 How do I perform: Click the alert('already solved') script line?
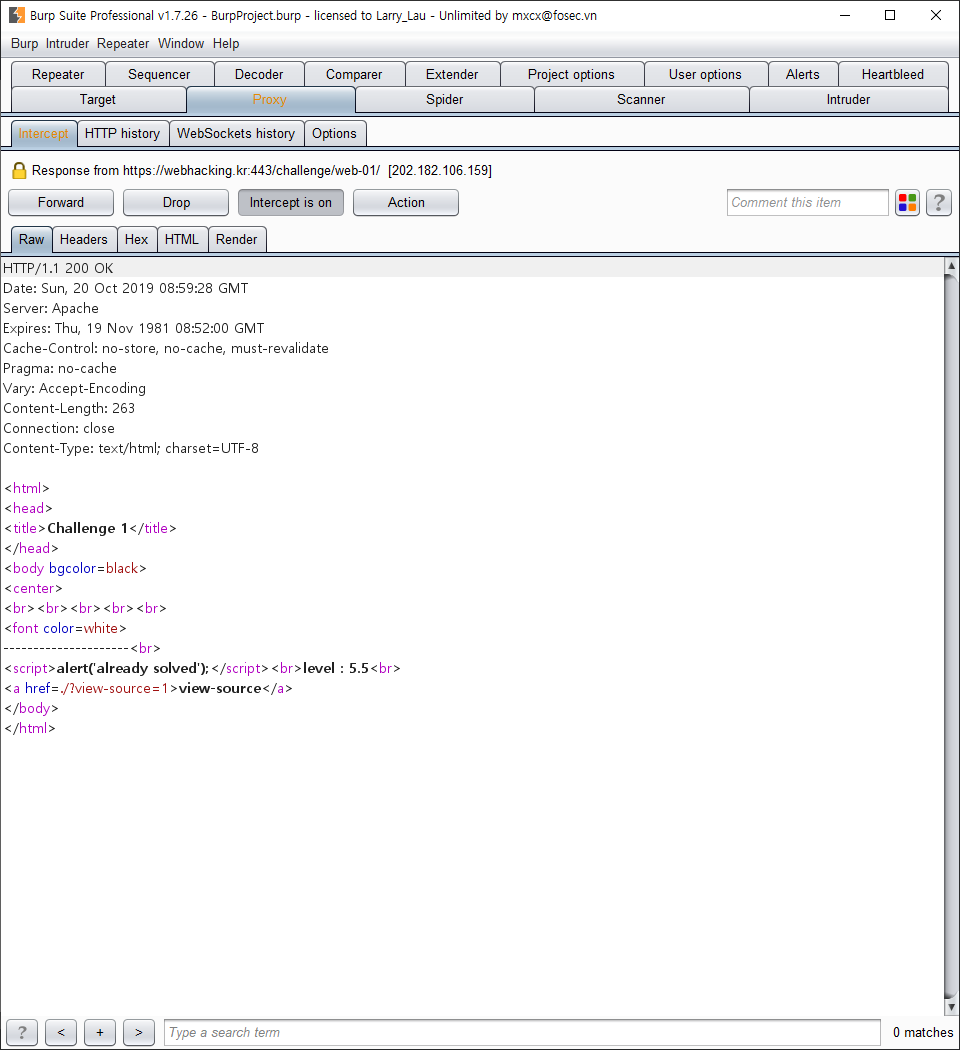pos(202,668)
